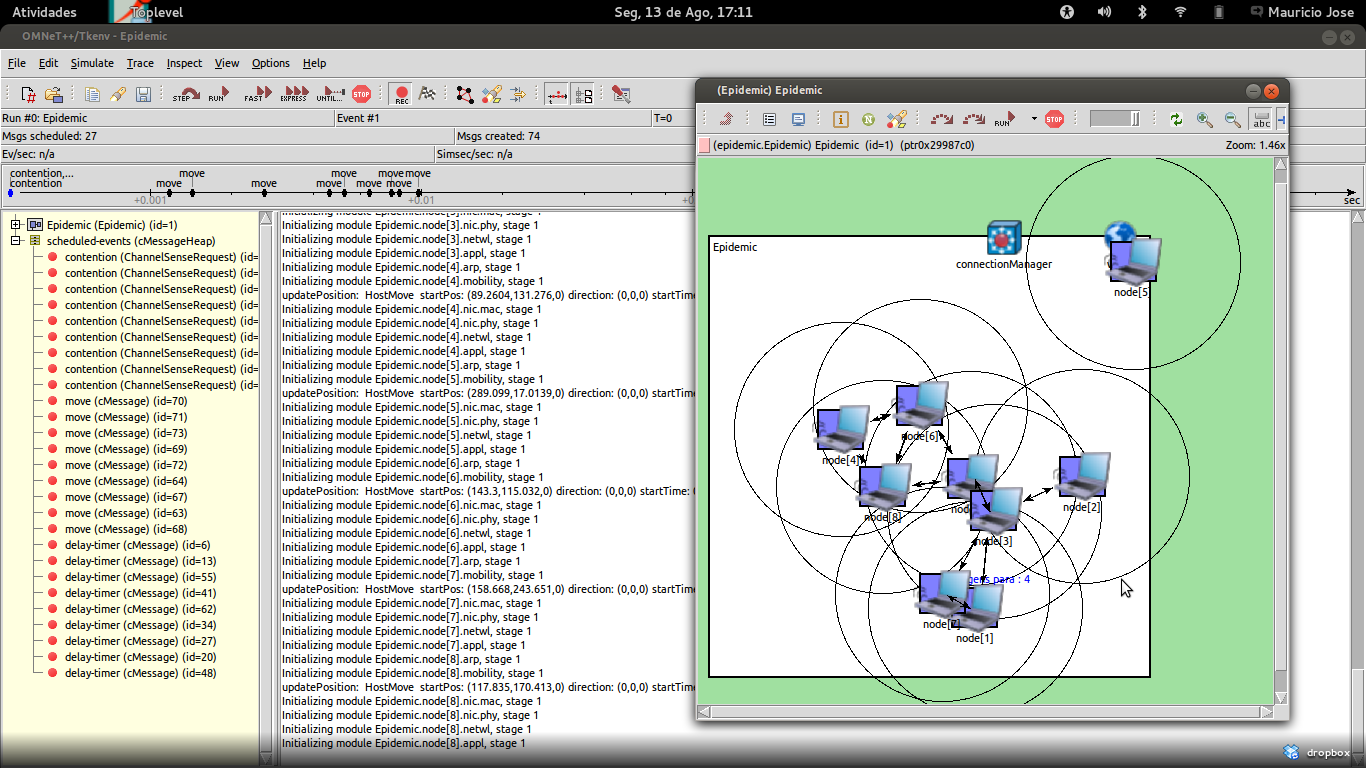Click the zoom in magnifier icon

click(1204, 119)
